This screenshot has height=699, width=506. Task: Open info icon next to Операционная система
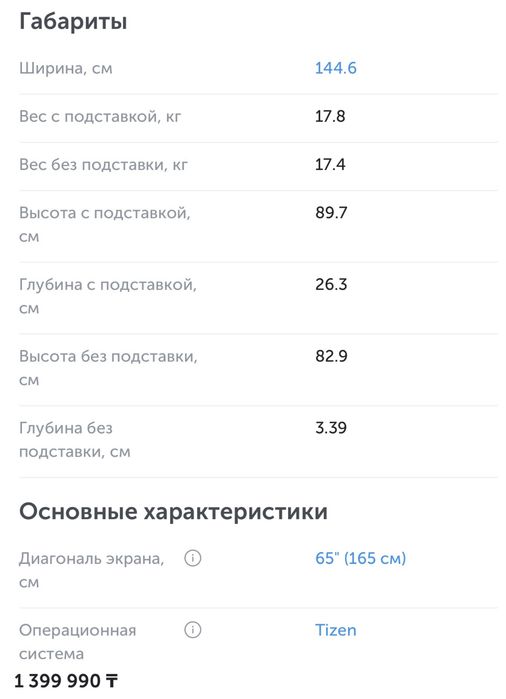pyautogui.click(x=193, y=629)
